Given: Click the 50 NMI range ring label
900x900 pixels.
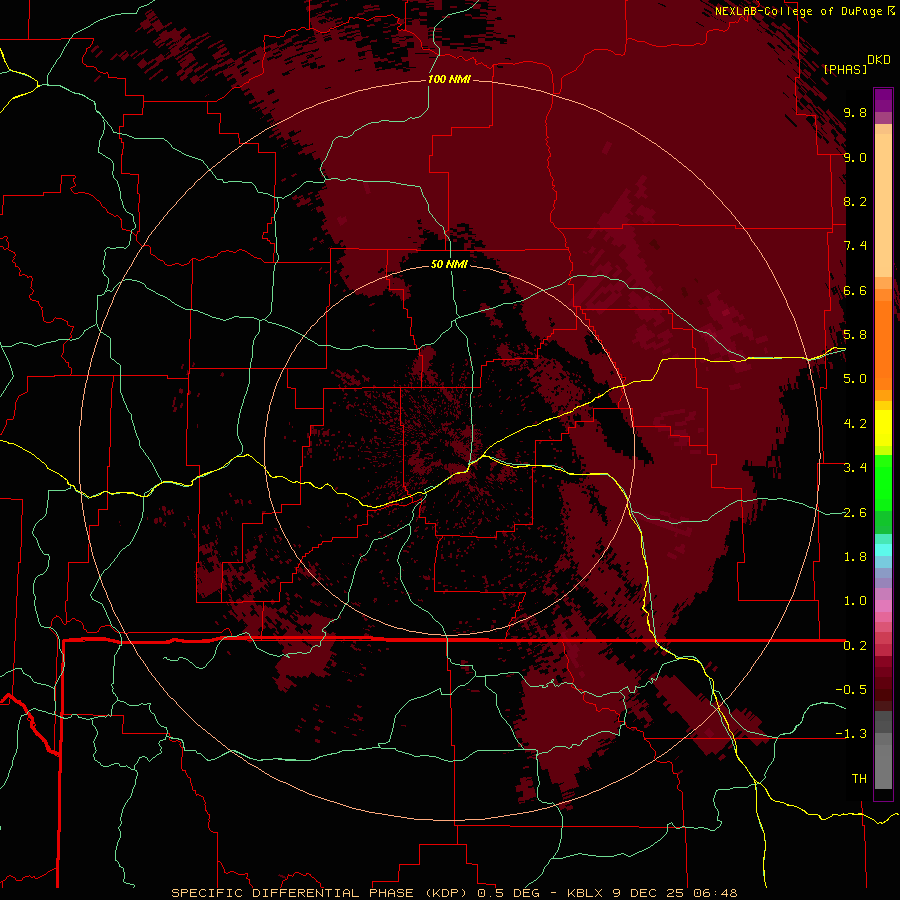Looking at the screenshot, I should pos(449,264).
